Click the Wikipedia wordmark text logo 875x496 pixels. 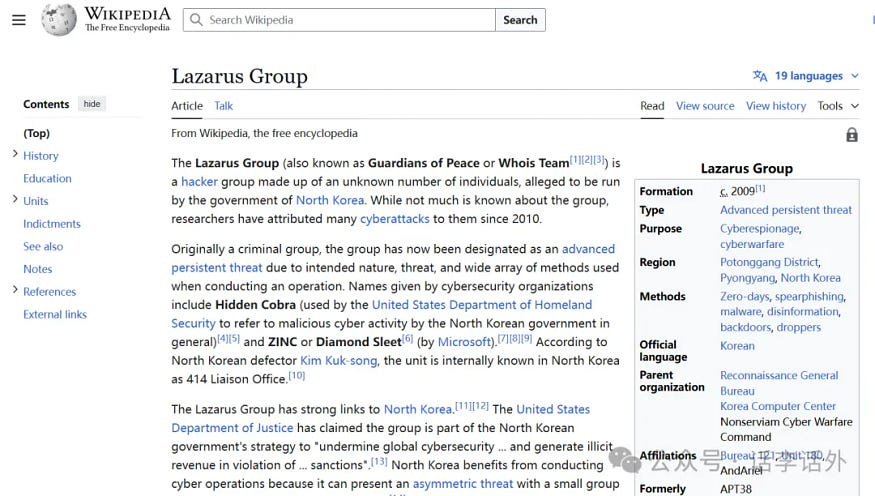click(127, 19)
